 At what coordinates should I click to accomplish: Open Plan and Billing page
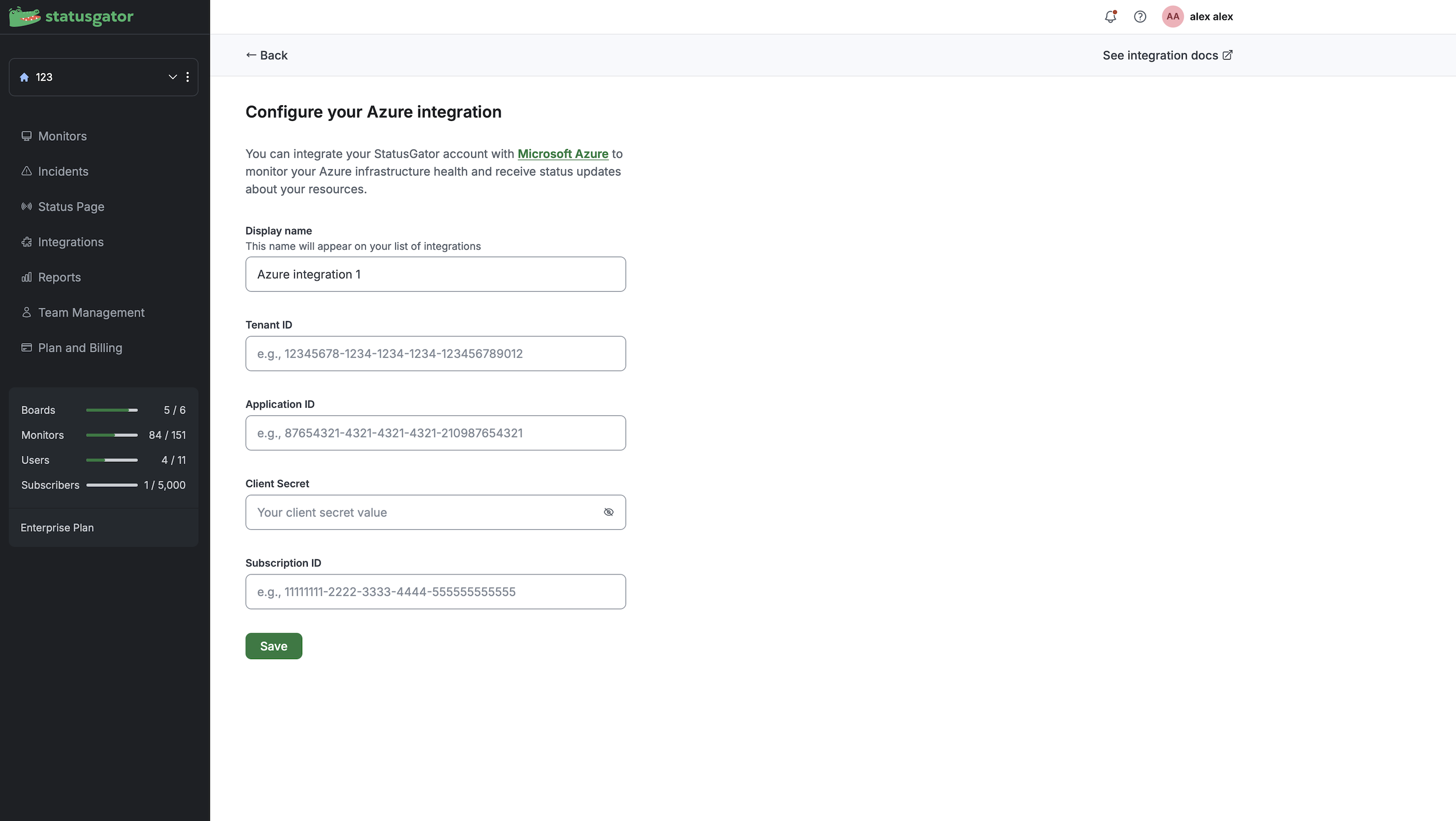80,348
